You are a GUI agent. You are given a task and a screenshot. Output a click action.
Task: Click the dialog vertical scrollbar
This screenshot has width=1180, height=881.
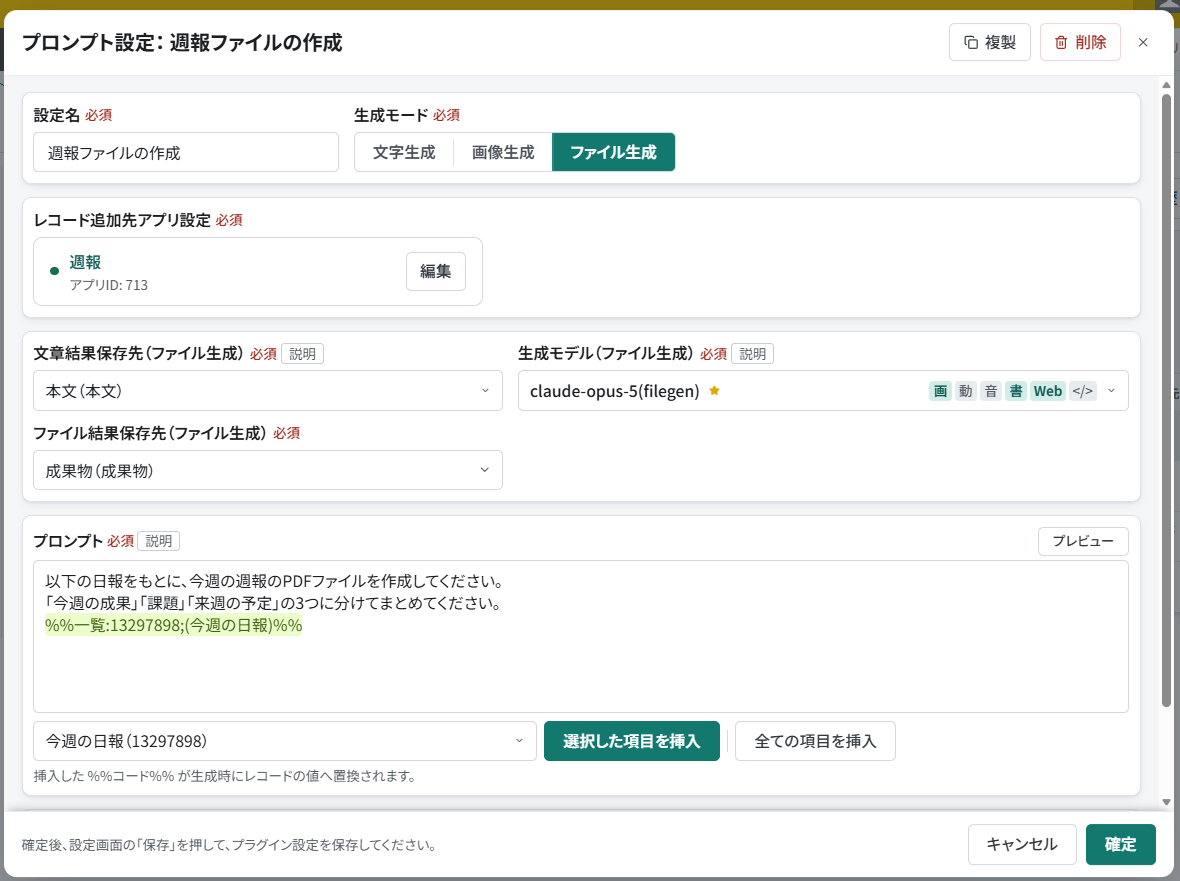(1166, 399)
